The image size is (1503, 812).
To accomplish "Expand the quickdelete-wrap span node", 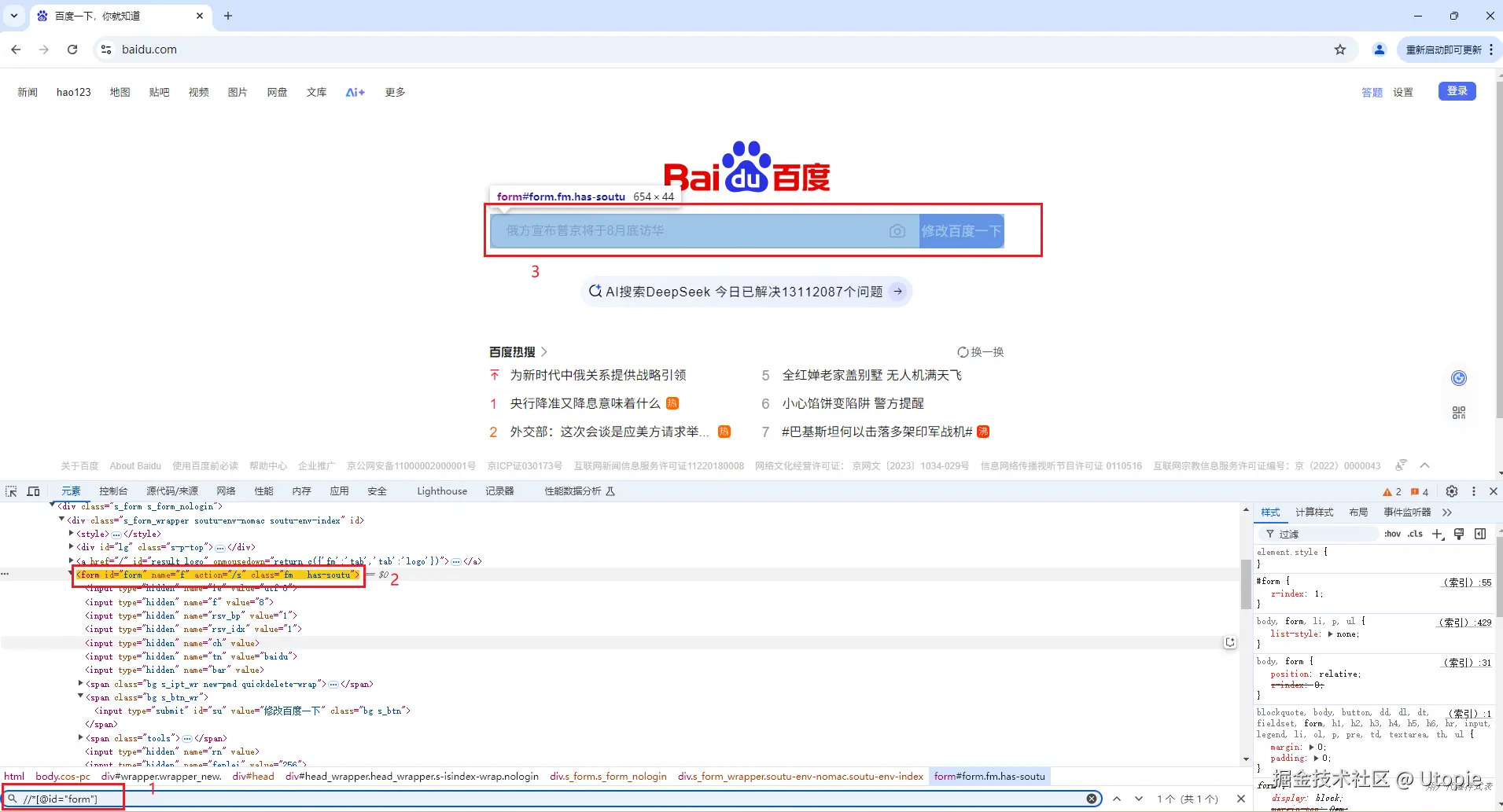I will pos(81,684).
